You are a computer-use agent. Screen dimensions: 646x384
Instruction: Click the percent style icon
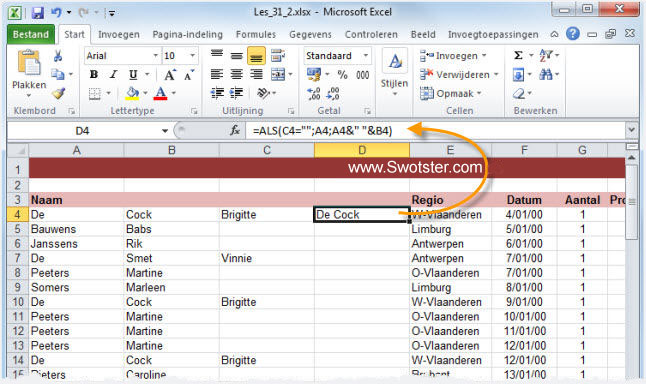[x=342, y=75]
